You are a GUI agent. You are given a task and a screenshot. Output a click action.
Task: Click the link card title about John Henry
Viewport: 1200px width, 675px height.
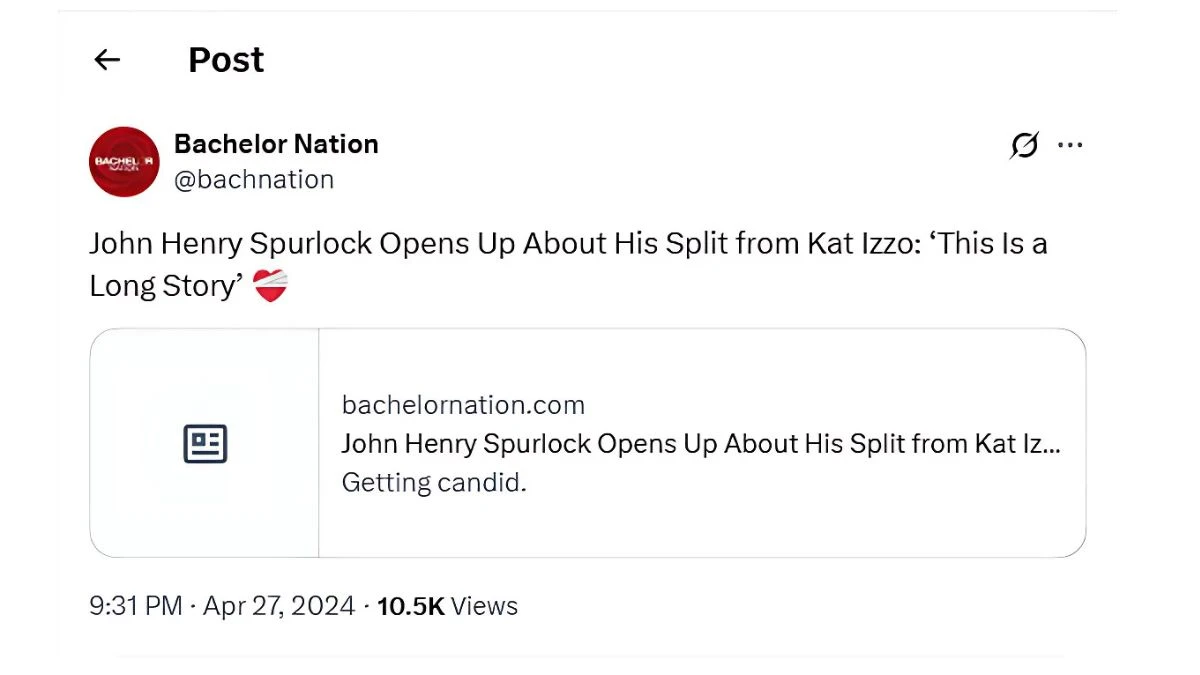[x=700, y=443]
